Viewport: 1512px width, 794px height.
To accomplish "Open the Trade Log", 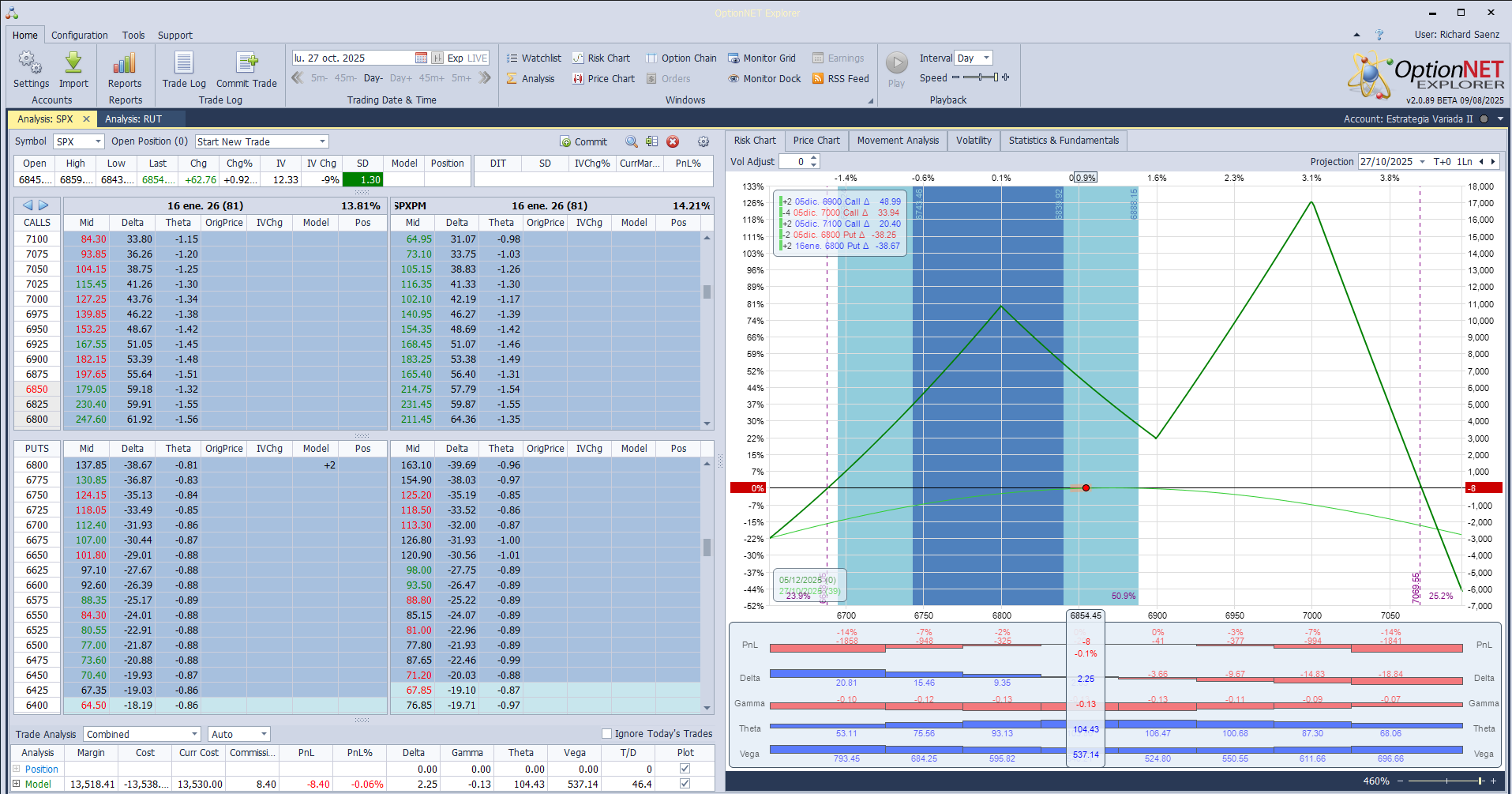I will [184, 70].
